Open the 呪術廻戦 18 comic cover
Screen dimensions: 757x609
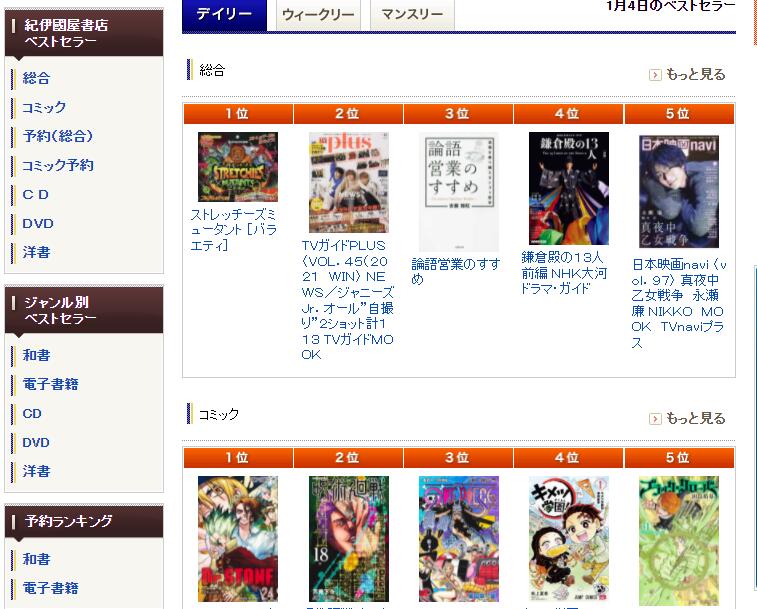[349, 538]
